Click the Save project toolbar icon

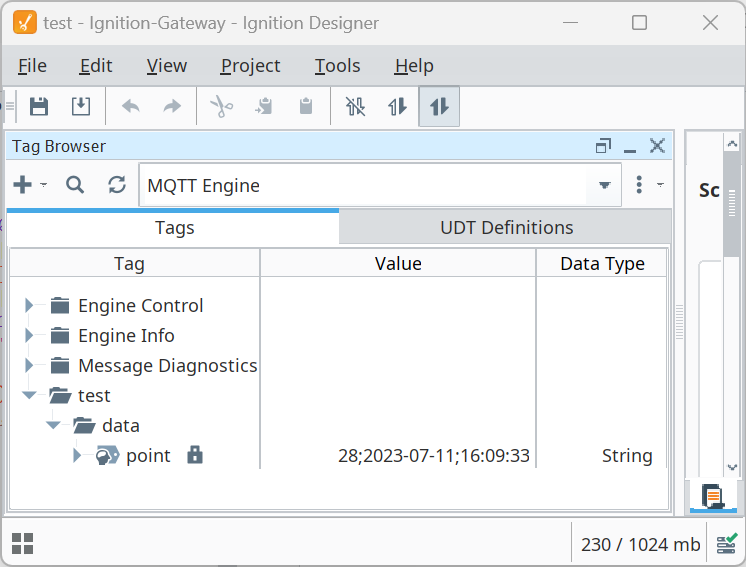39,107
